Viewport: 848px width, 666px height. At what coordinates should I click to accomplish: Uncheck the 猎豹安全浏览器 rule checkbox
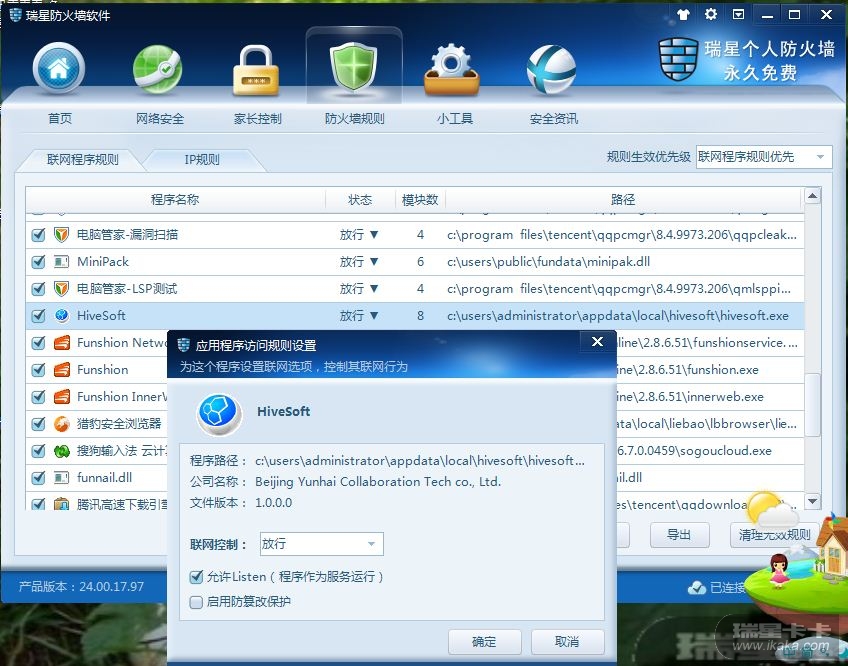coord(38,424)
